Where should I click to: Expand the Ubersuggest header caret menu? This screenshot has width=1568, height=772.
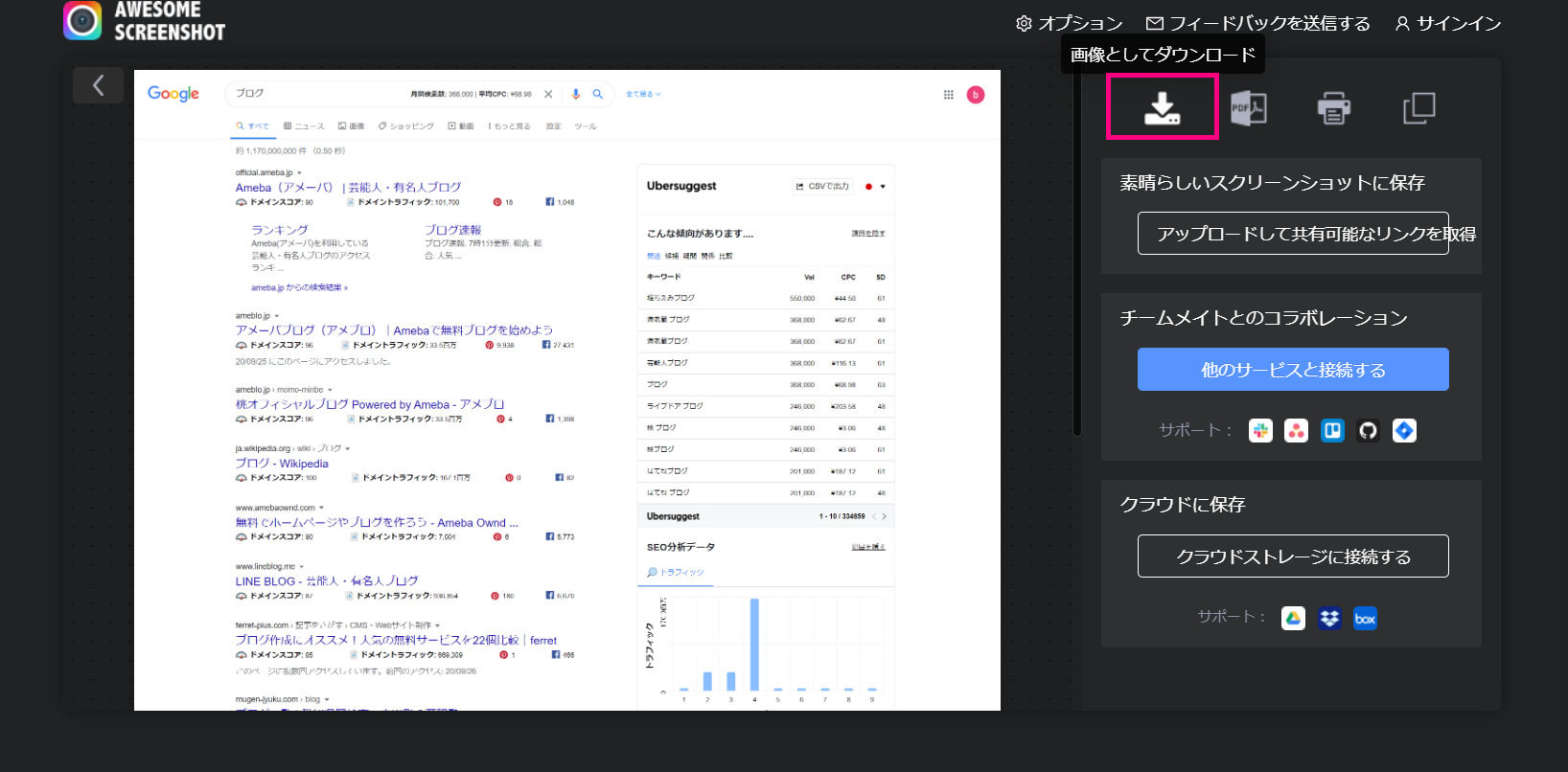(x=883, y=187)
